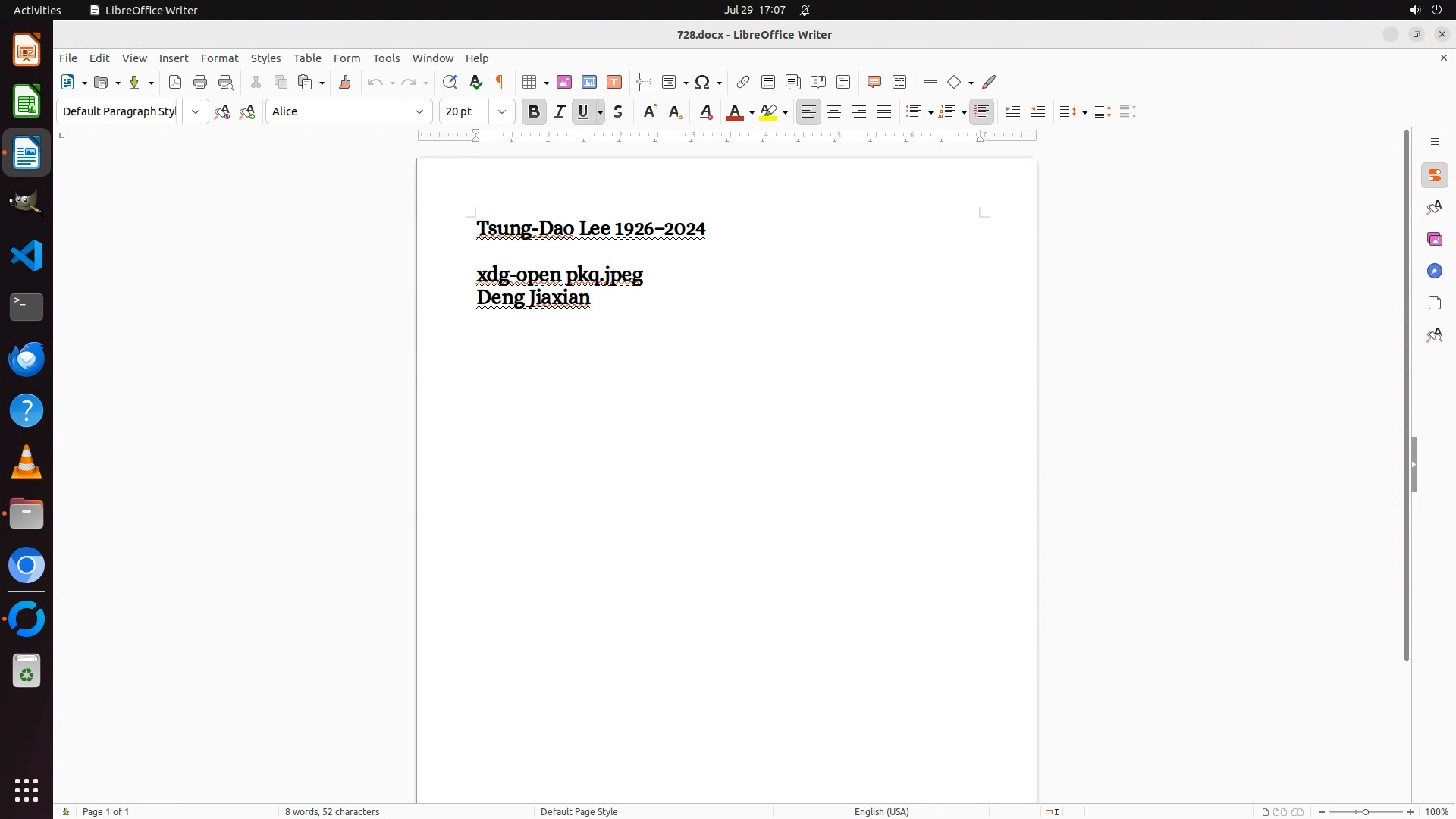The width and height of the screenshot is (1456, 819).
Task: Toggle Bold formatting button
Action: click(x=534, y=112)
